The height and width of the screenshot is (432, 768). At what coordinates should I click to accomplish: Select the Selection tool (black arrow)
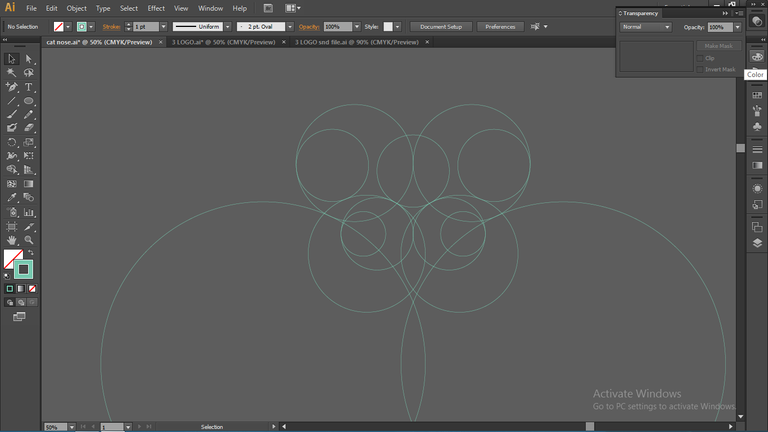coord(11,59)
